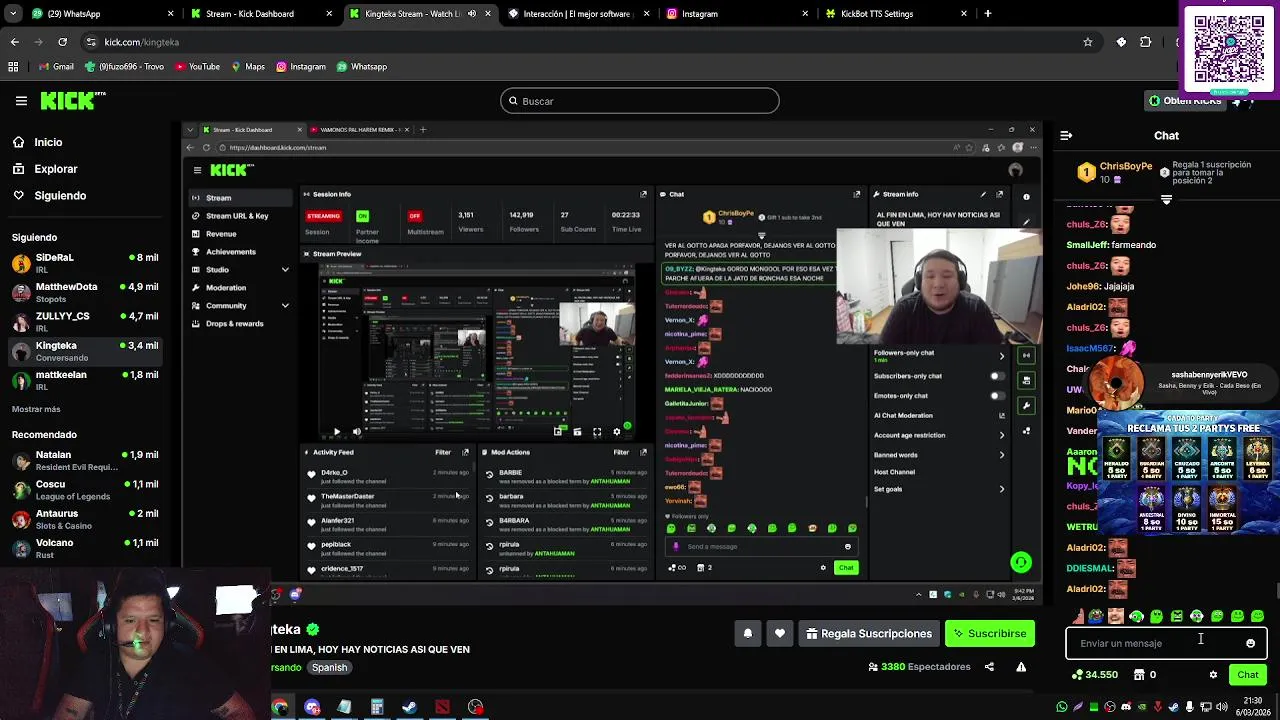This screenshot has height=720, width=1280.
Task: Report stream via warning triangle icon
Action: 1021,667
